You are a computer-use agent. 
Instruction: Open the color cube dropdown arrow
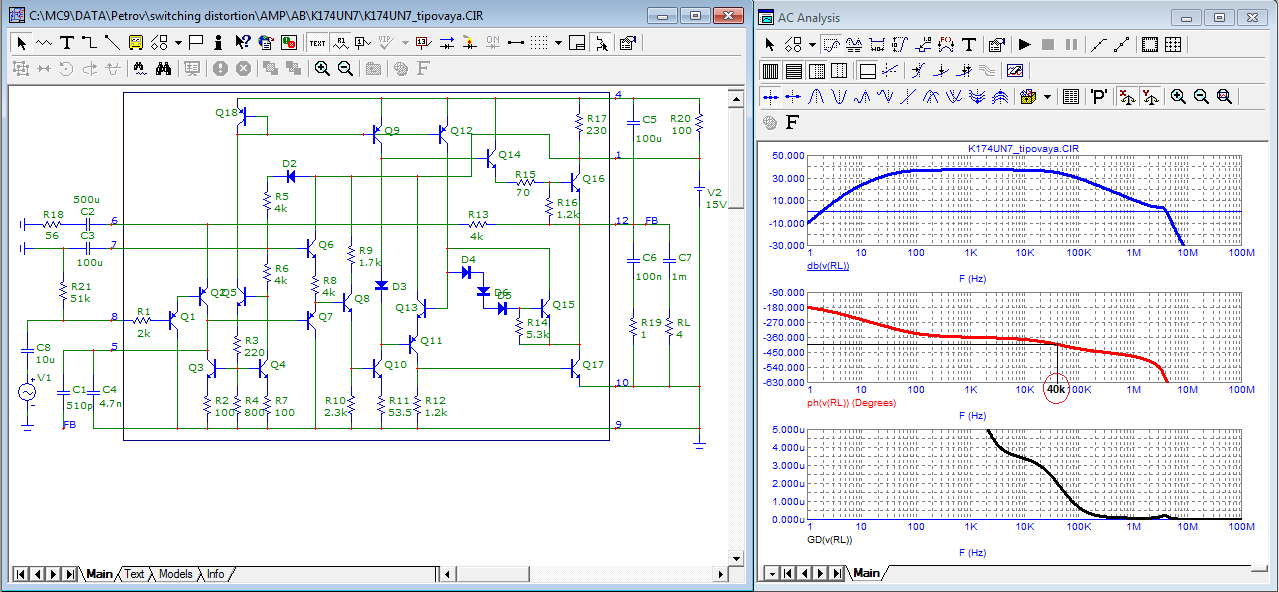click(1047, 97)
